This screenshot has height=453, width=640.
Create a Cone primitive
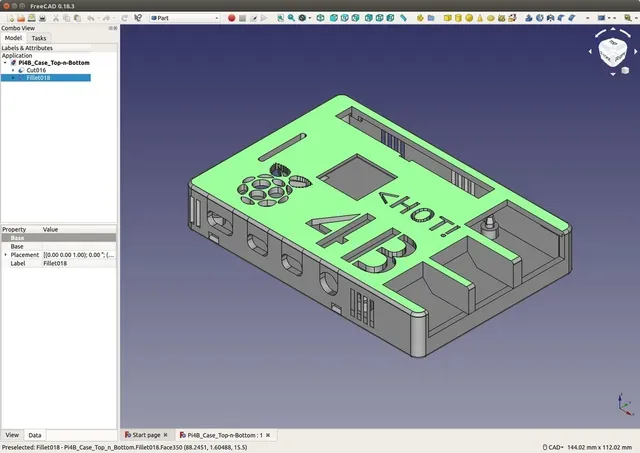480,18
